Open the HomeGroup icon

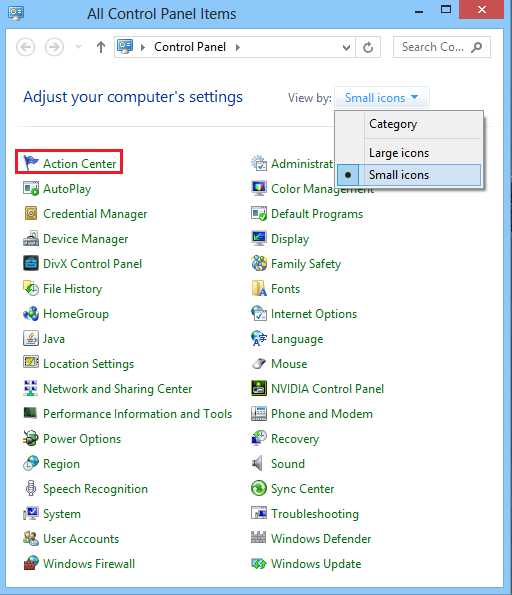click(x=30, y=313)
